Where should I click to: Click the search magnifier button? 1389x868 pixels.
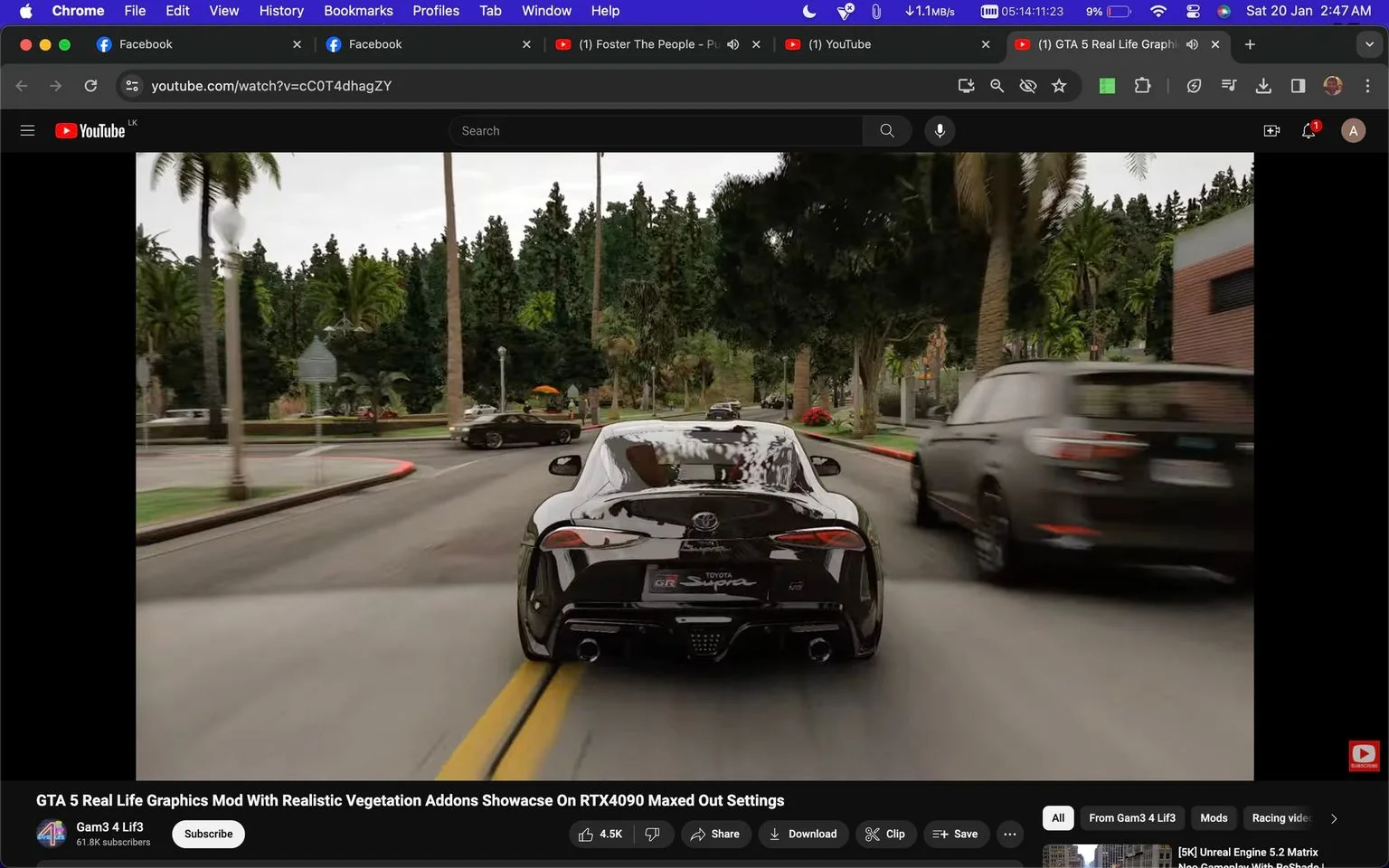pyautogui.click(x=887, y=131)
